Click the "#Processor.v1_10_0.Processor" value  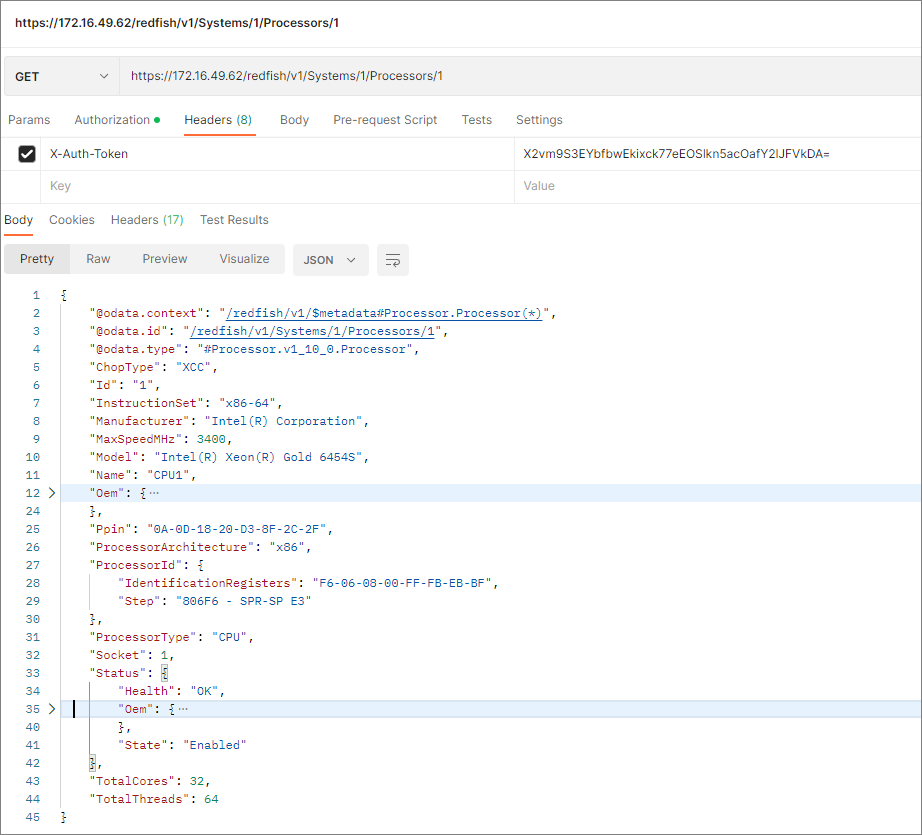pos(305,349)
